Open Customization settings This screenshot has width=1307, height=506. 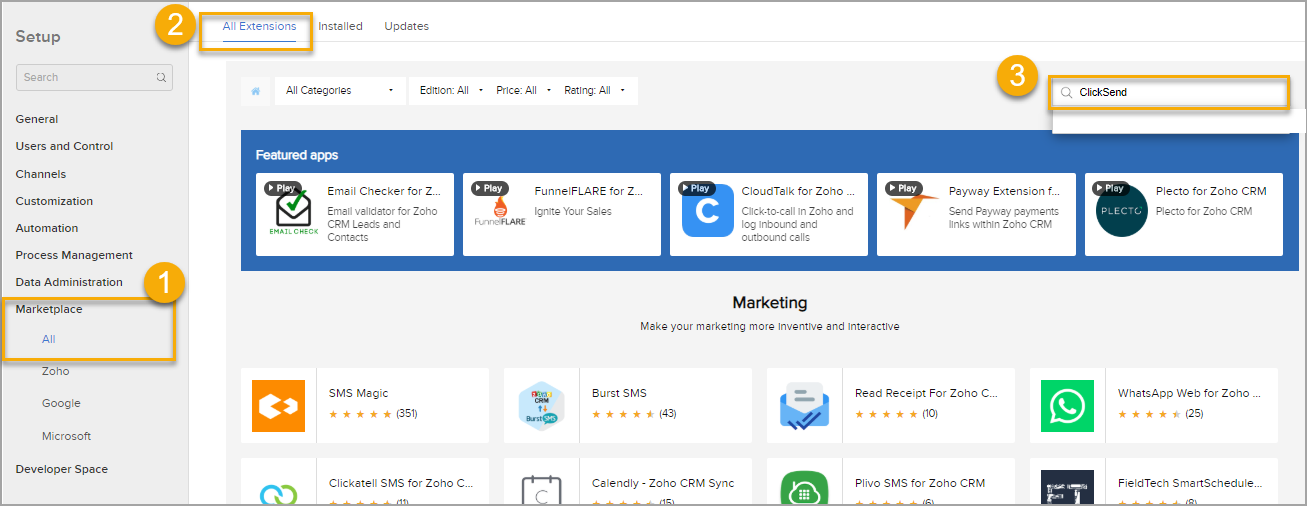click(x=54, y=201)
